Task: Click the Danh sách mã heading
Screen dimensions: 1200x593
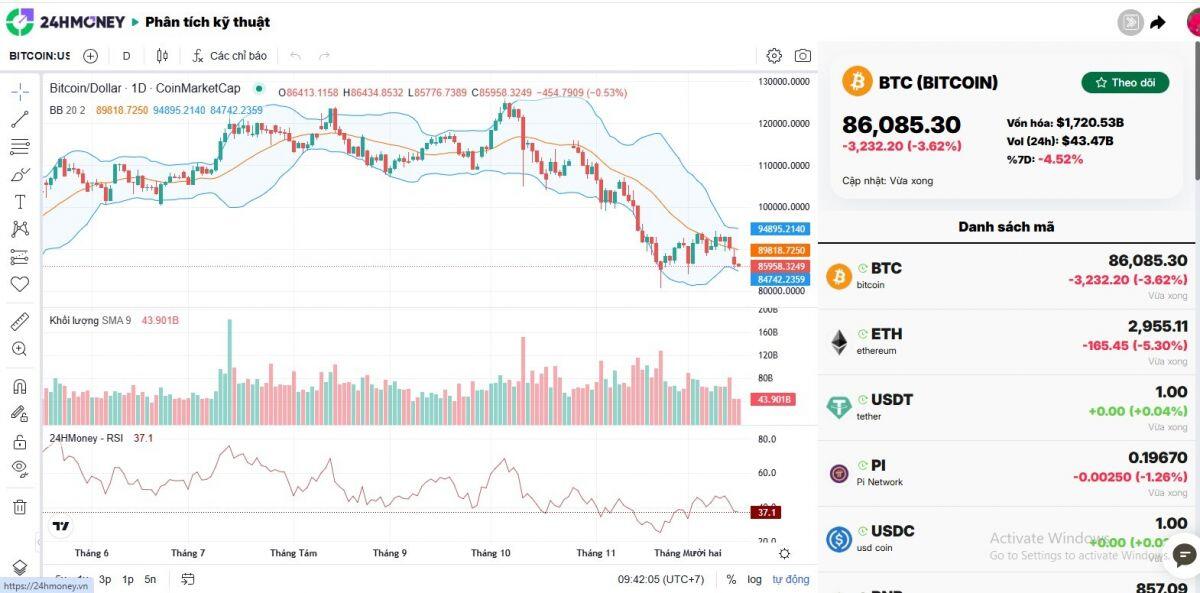Action: [1006, 226]
